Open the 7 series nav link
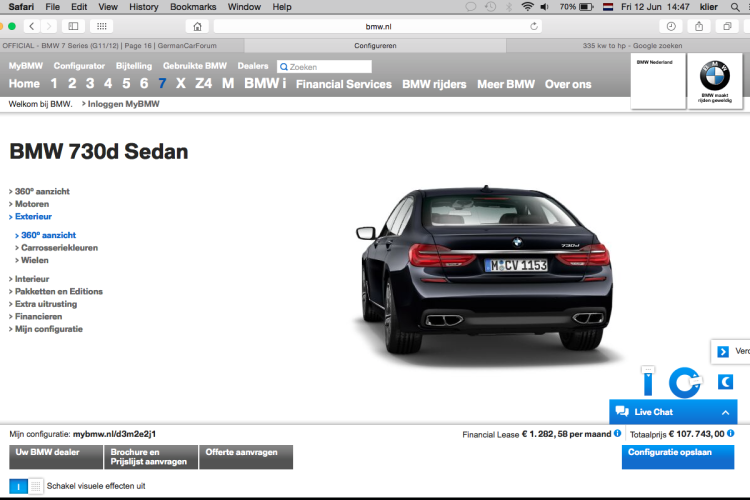Viewport: 750px width, 500px height. [x=162, y=83]
